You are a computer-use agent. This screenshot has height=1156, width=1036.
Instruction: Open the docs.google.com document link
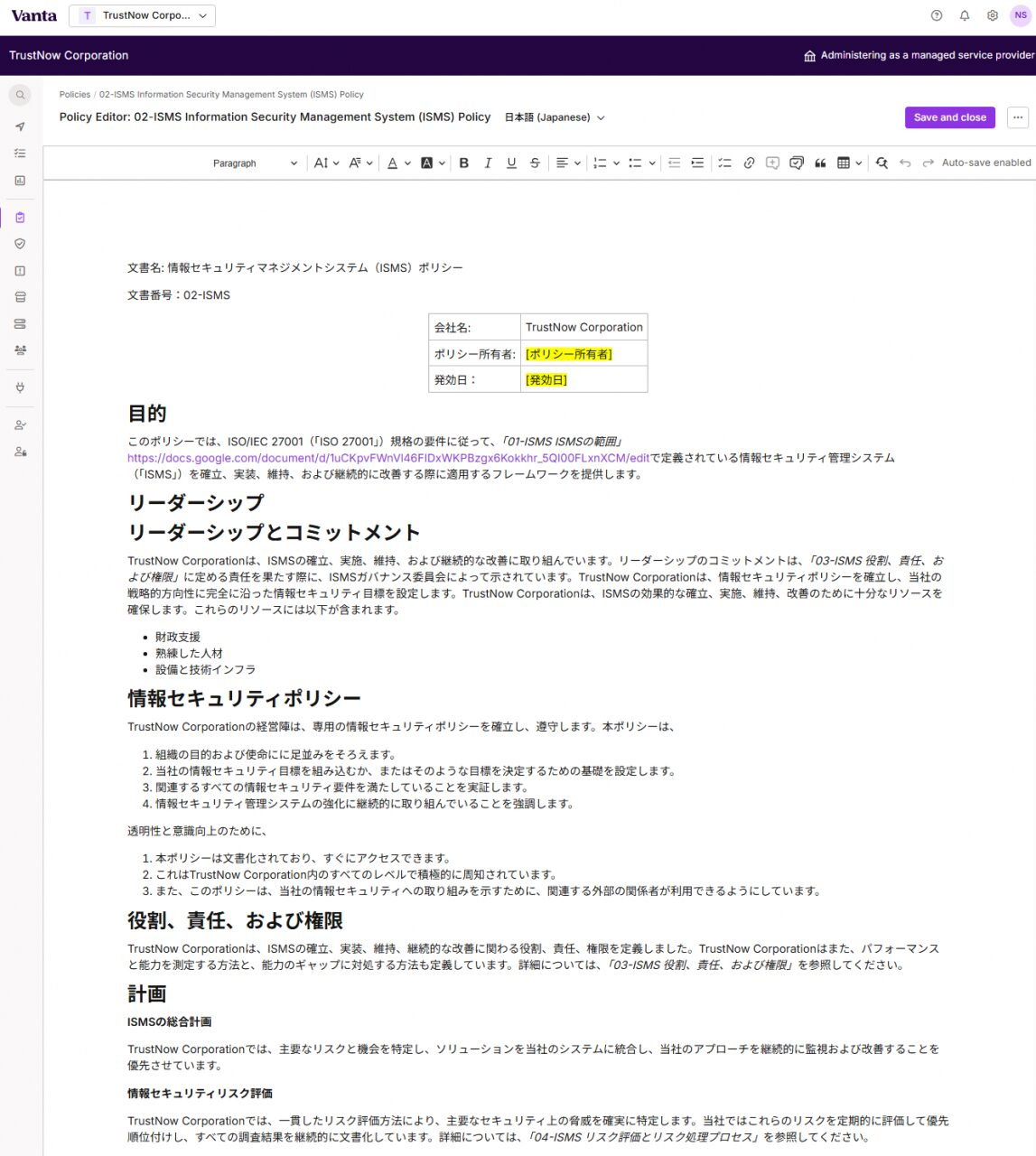(x=388, y=458)
